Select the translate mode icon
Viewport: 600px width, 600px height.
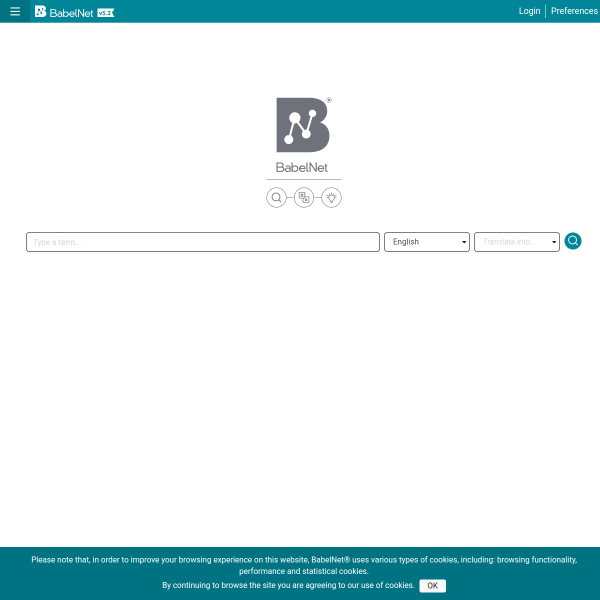(x=304, y=197)
